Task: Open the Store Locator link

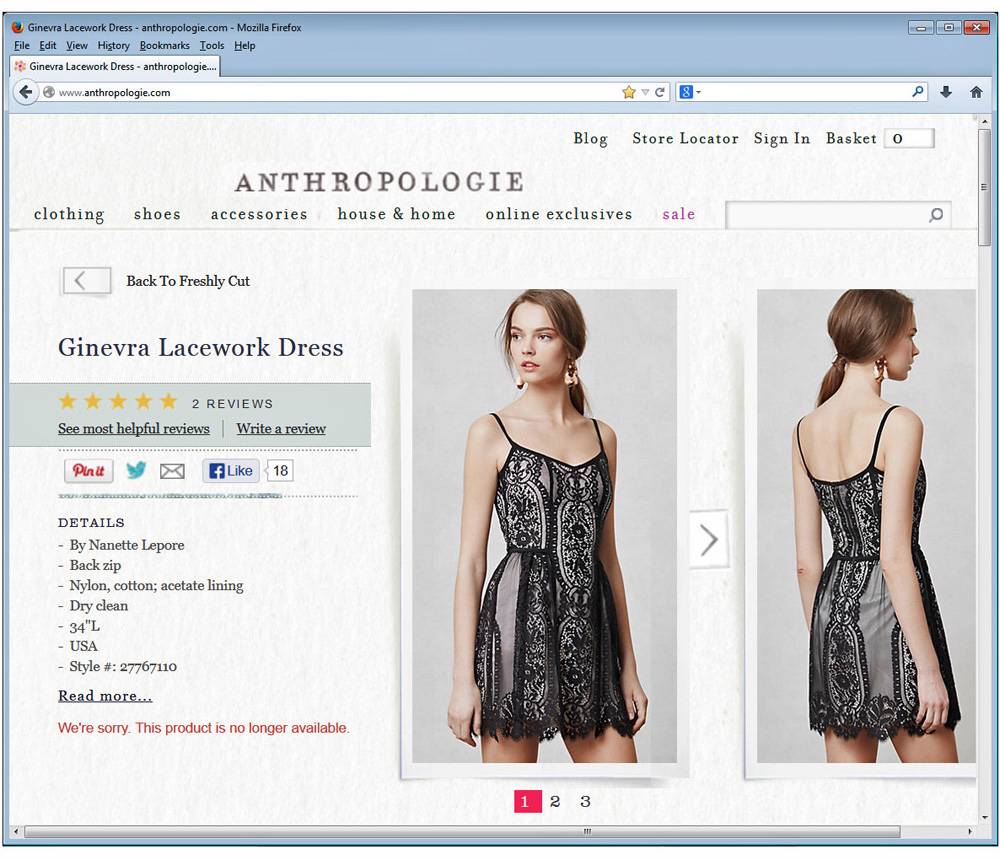Action: [x=686, y=138]
